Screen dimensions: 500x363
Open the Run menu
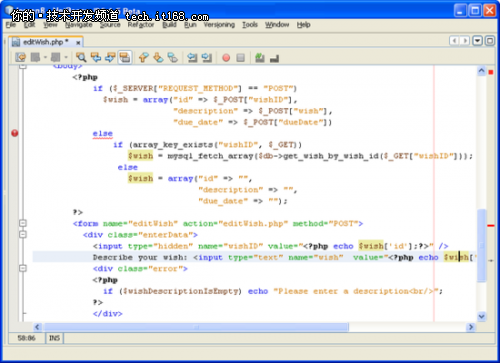(x=190, y=25)
